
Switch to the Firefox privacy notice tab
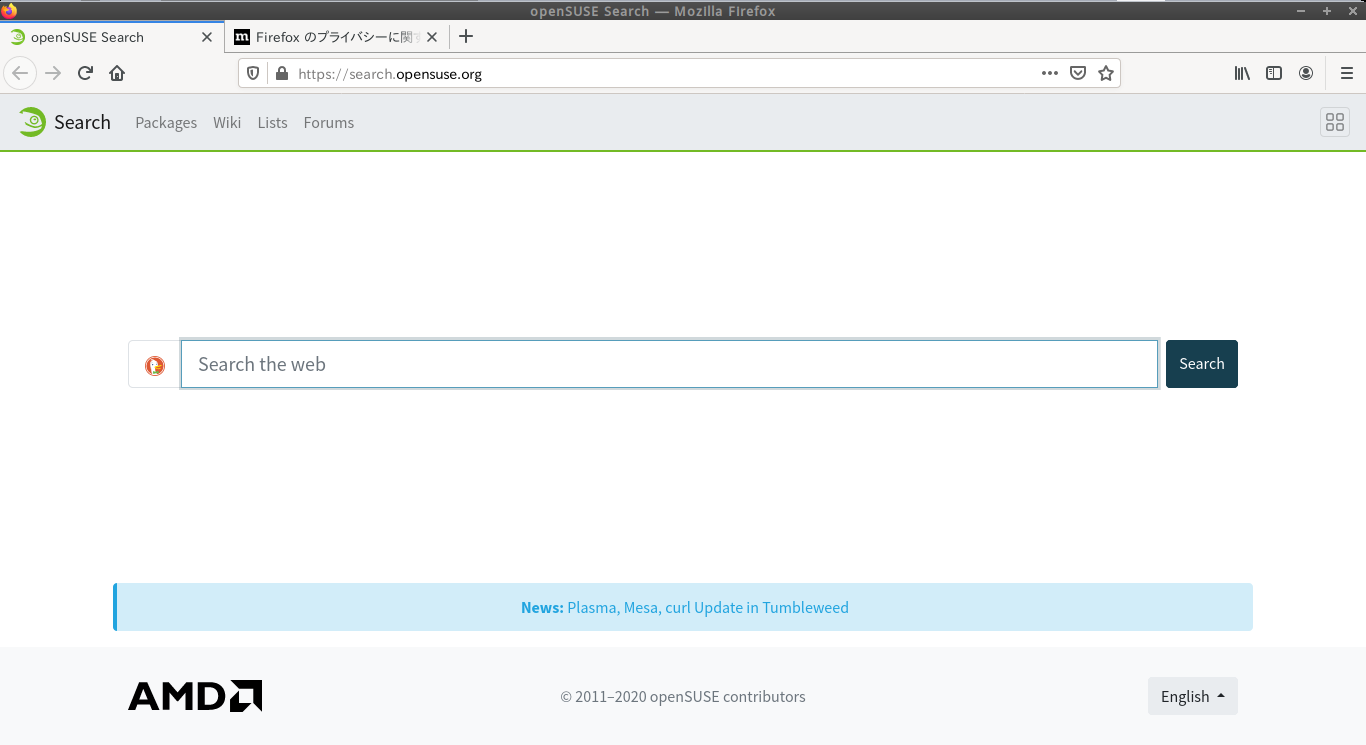pyautogui.click(x=337, y=37)
